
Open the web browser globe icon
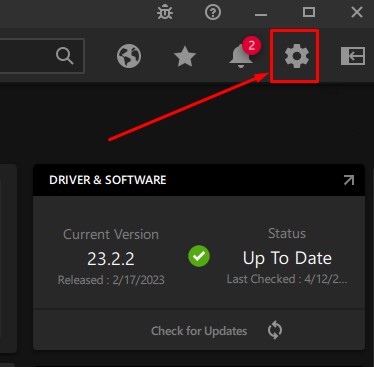[x=129, y=56]
